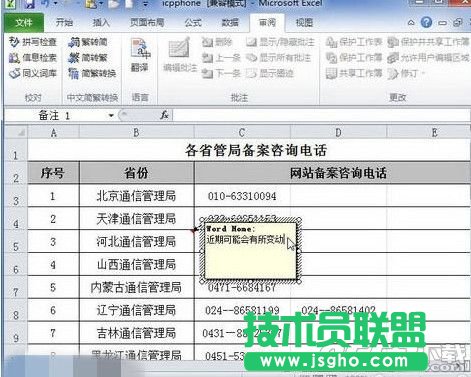
Task: Select column A header
Action: click(54, 133)
